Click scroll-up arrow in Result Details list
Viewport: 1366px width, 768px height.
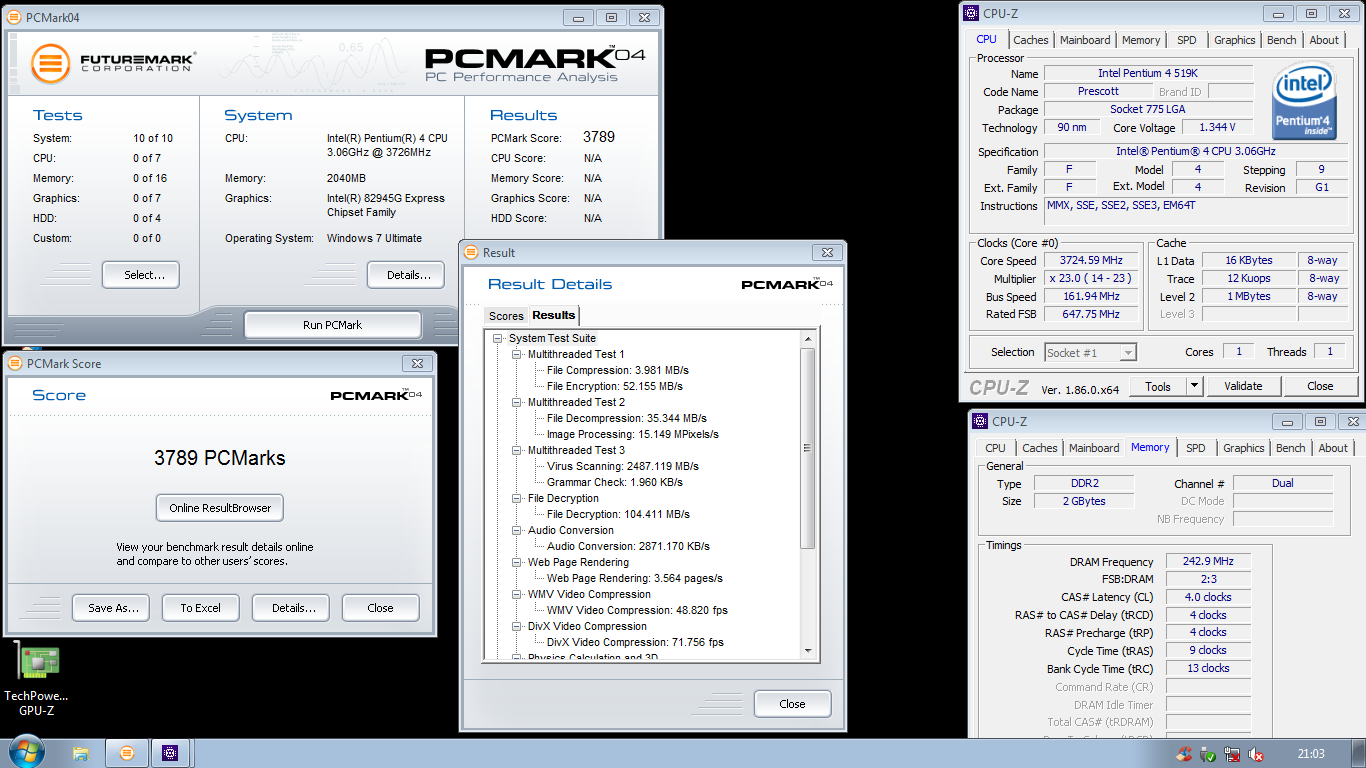tap(808, 339)
